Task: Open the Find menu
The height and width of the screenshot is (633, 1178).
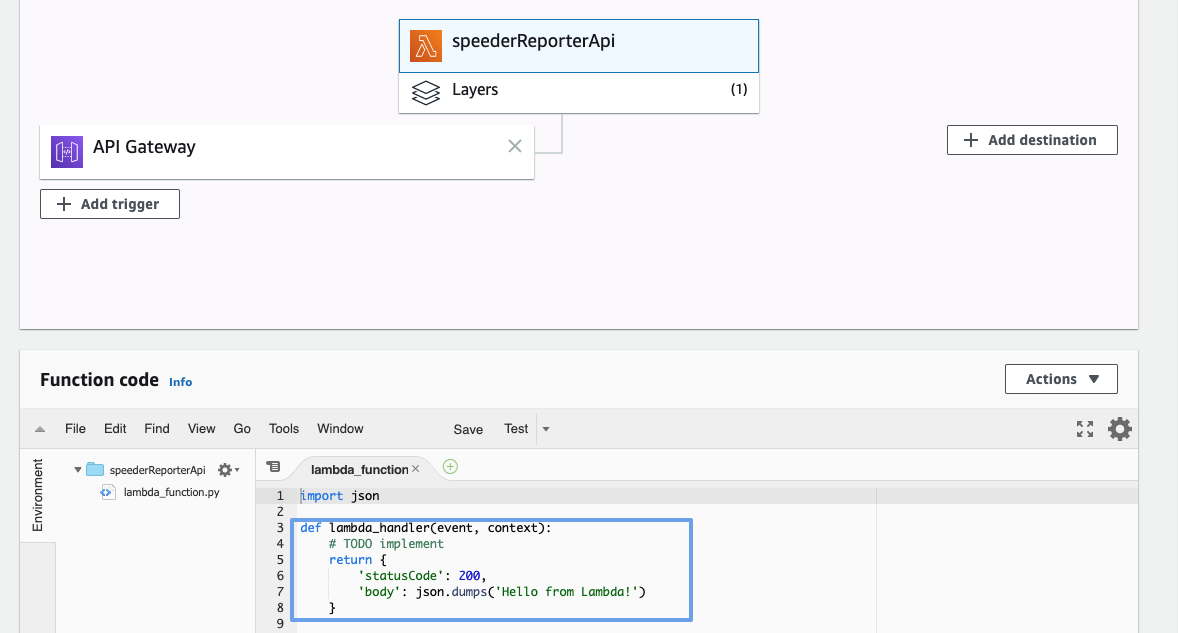Action: 157,429
